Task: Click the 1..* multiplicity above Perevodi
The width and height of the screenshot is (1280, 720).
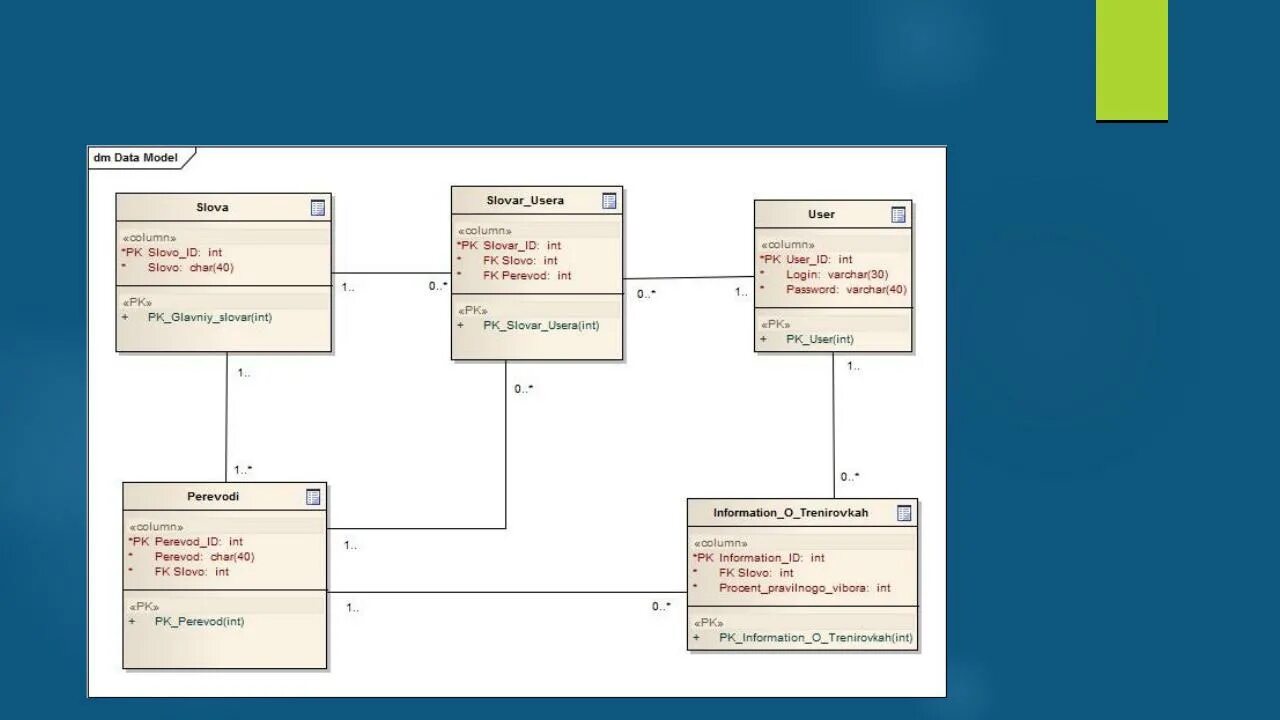Action: pos(243,469)
